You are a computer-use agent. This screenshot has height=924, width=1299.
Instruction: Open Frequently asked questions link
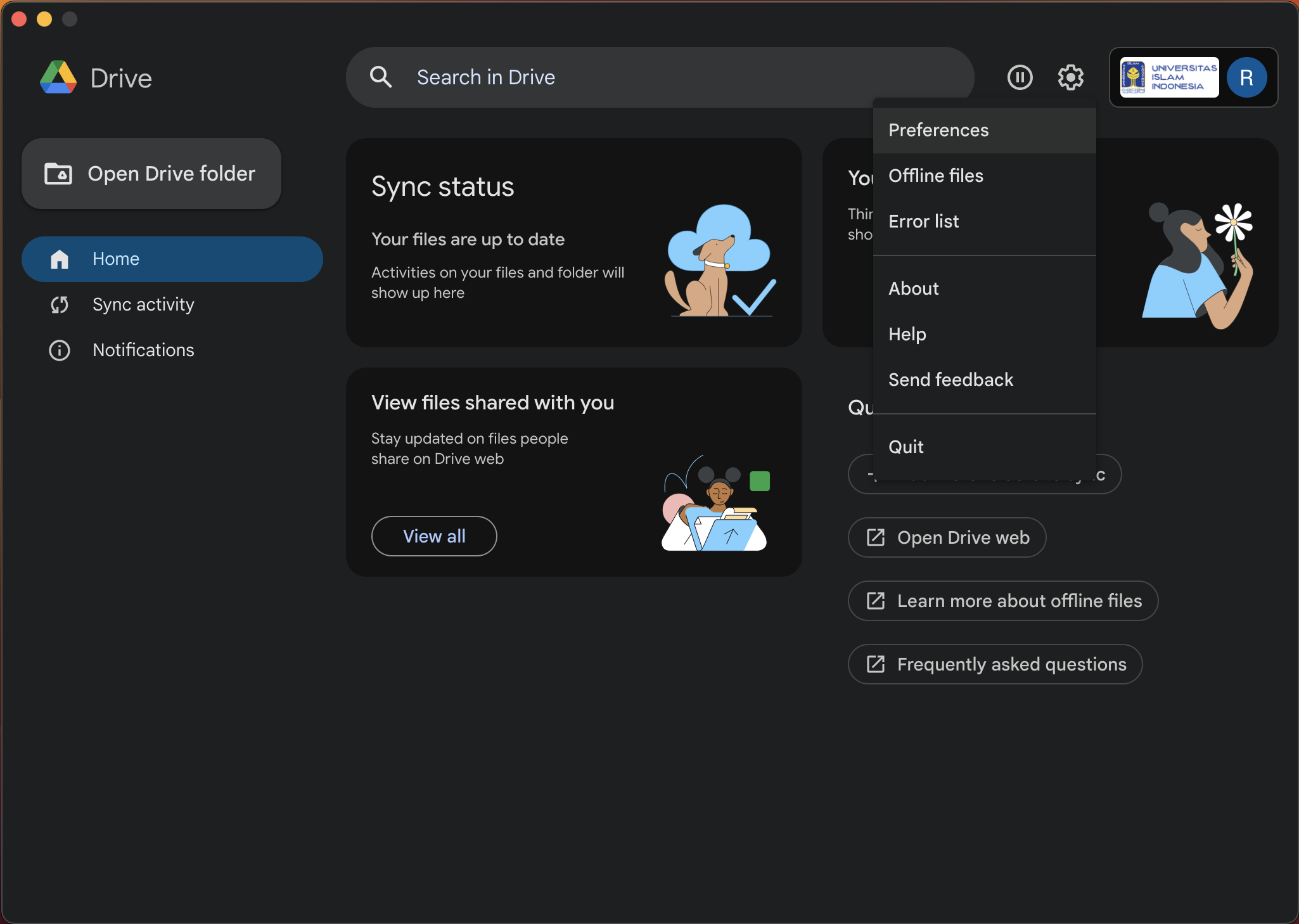995,665
